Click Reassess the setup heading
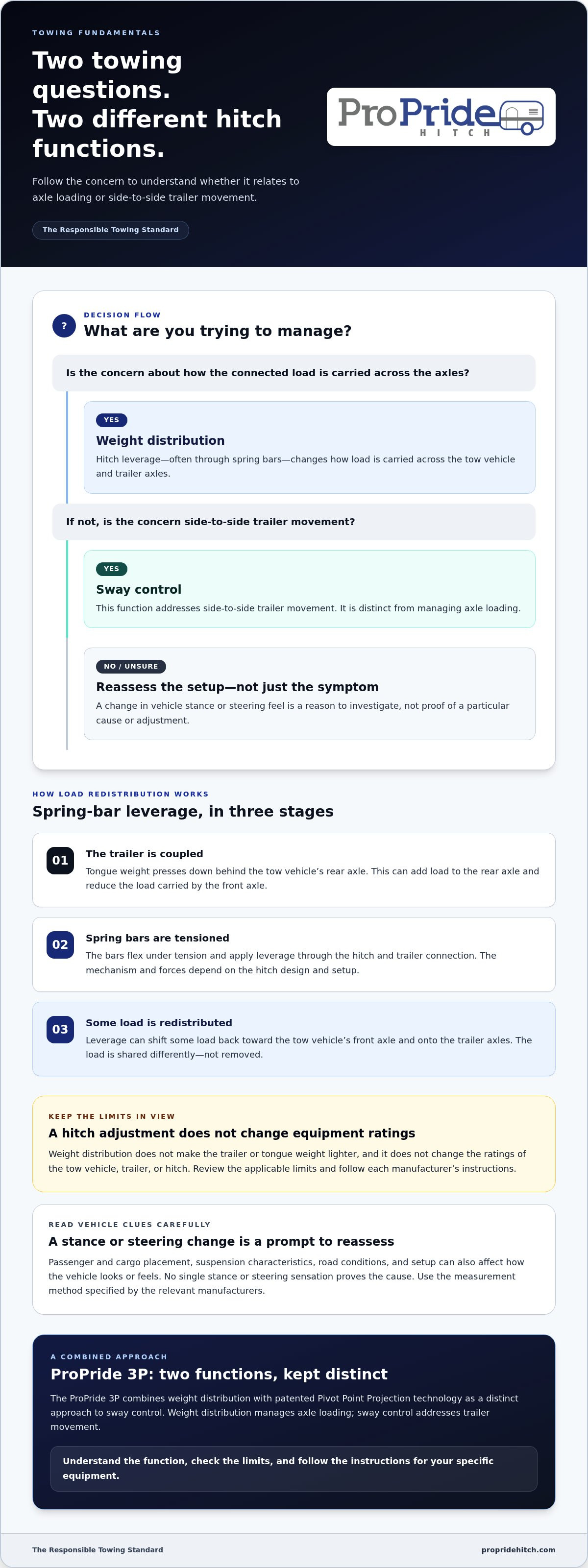 [x=237, y=687]
